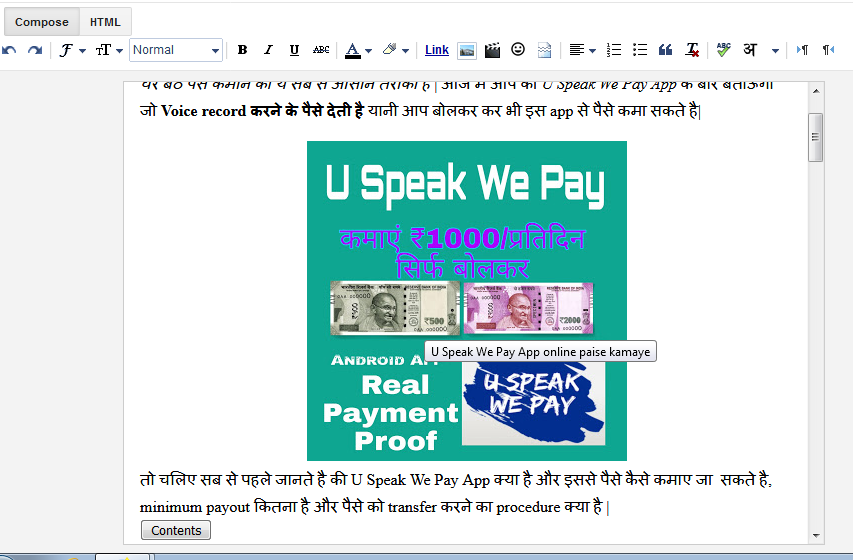This screenshot has width=853, height=560.
Task: Expand the font family dropdown arrow
Action: 83,51
